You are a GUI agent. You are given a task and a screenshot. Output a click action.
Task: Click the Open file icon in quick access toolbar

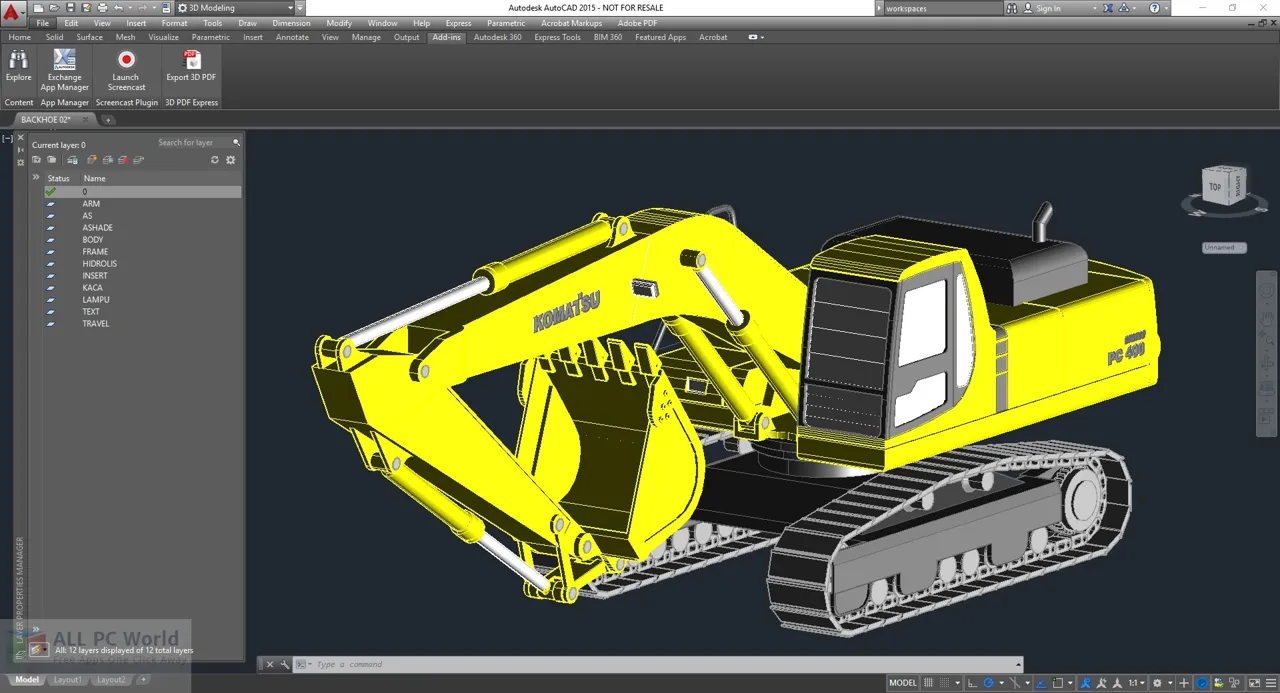point(54,8)
